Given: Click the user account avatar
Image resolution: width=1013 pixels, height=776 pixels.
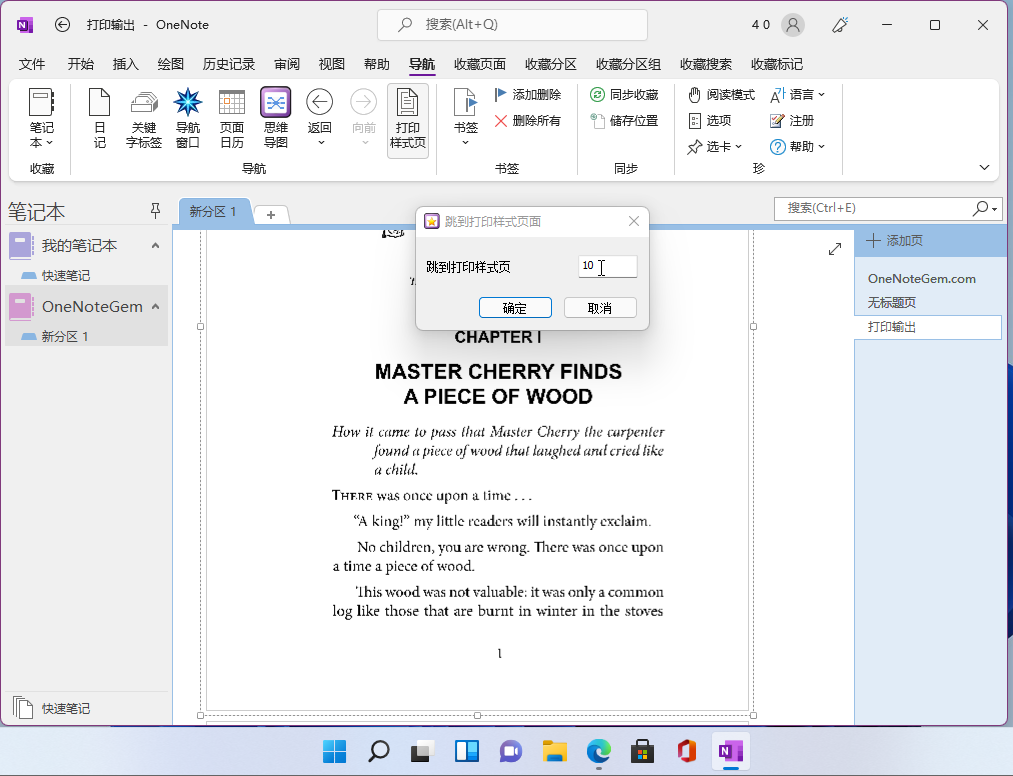Looking at the screenshot, I should pyautogui.click(x=793, y=25).
